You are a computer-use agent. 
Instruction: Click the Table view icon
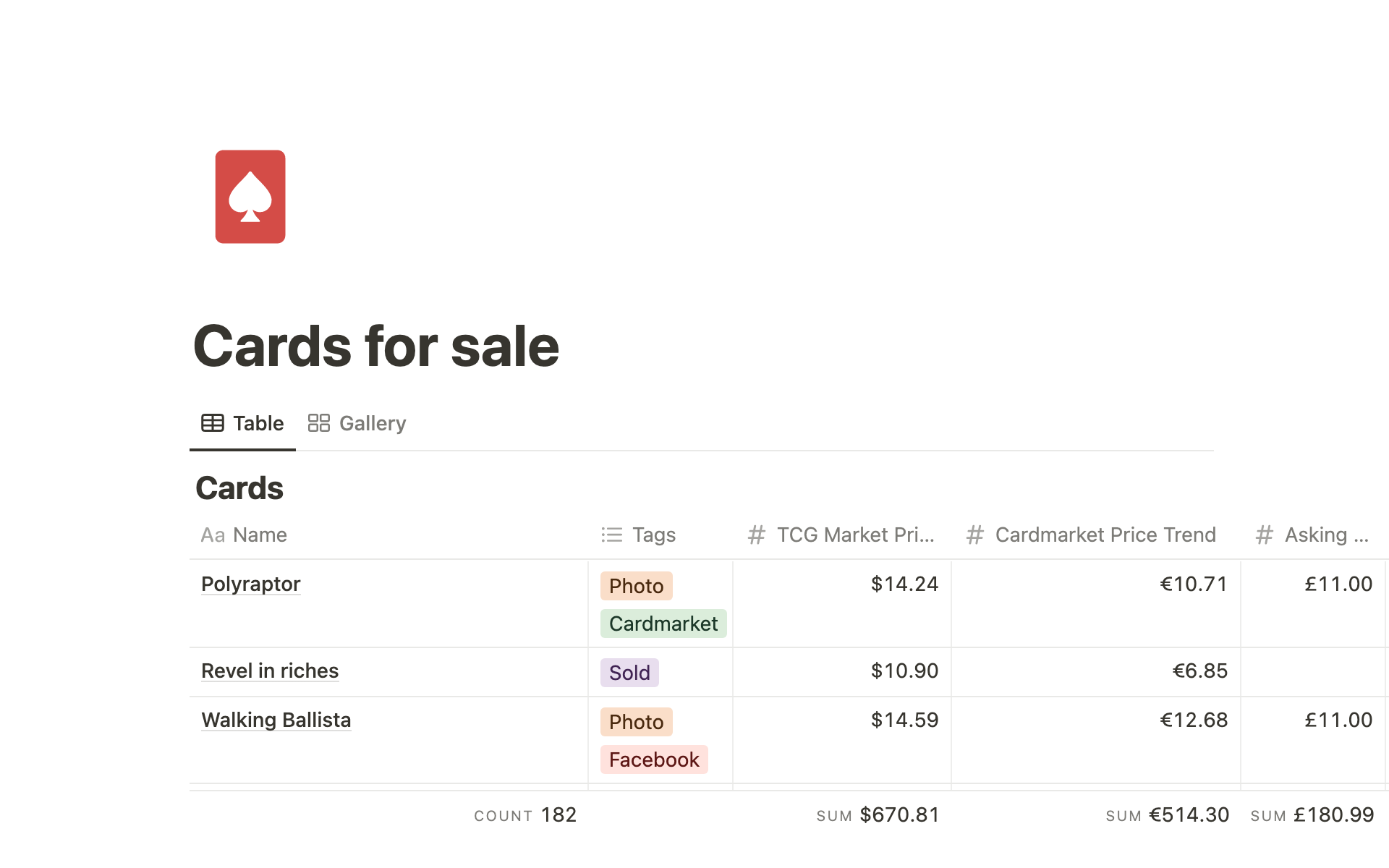(x=213, y=423)
